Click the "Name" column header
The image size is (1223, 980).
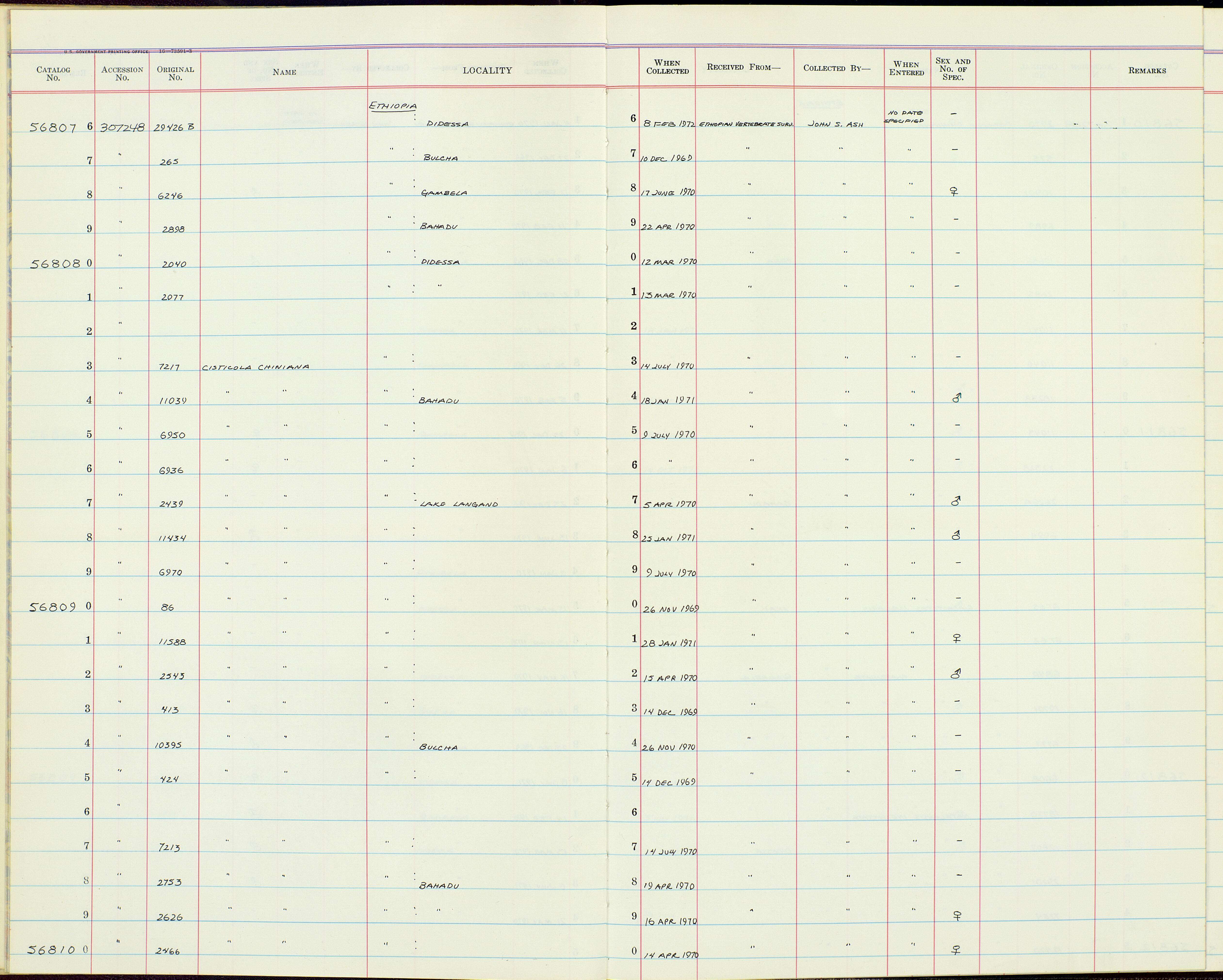(x=284, y=72)
